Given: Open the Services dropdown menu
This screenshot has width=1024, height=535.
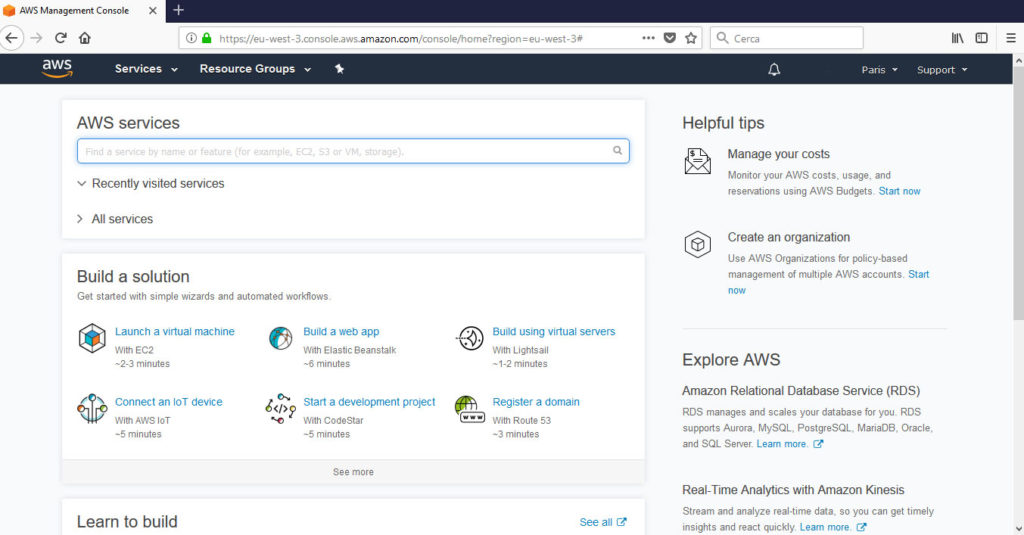Looking at the screenshot, I should 146,69.
